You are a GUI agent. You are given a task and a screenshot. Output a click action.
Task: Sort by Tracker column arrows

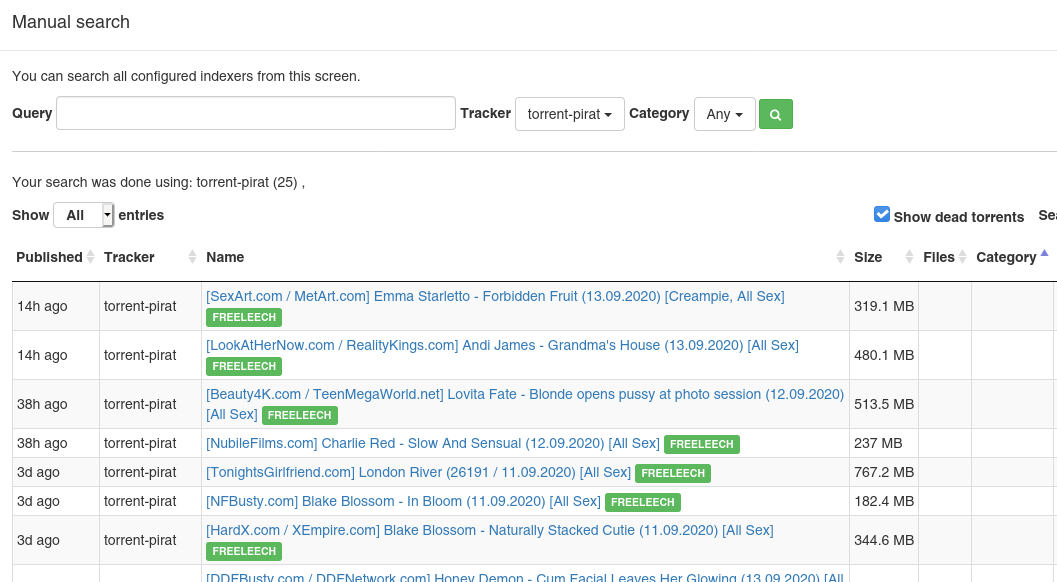[192, 257]
